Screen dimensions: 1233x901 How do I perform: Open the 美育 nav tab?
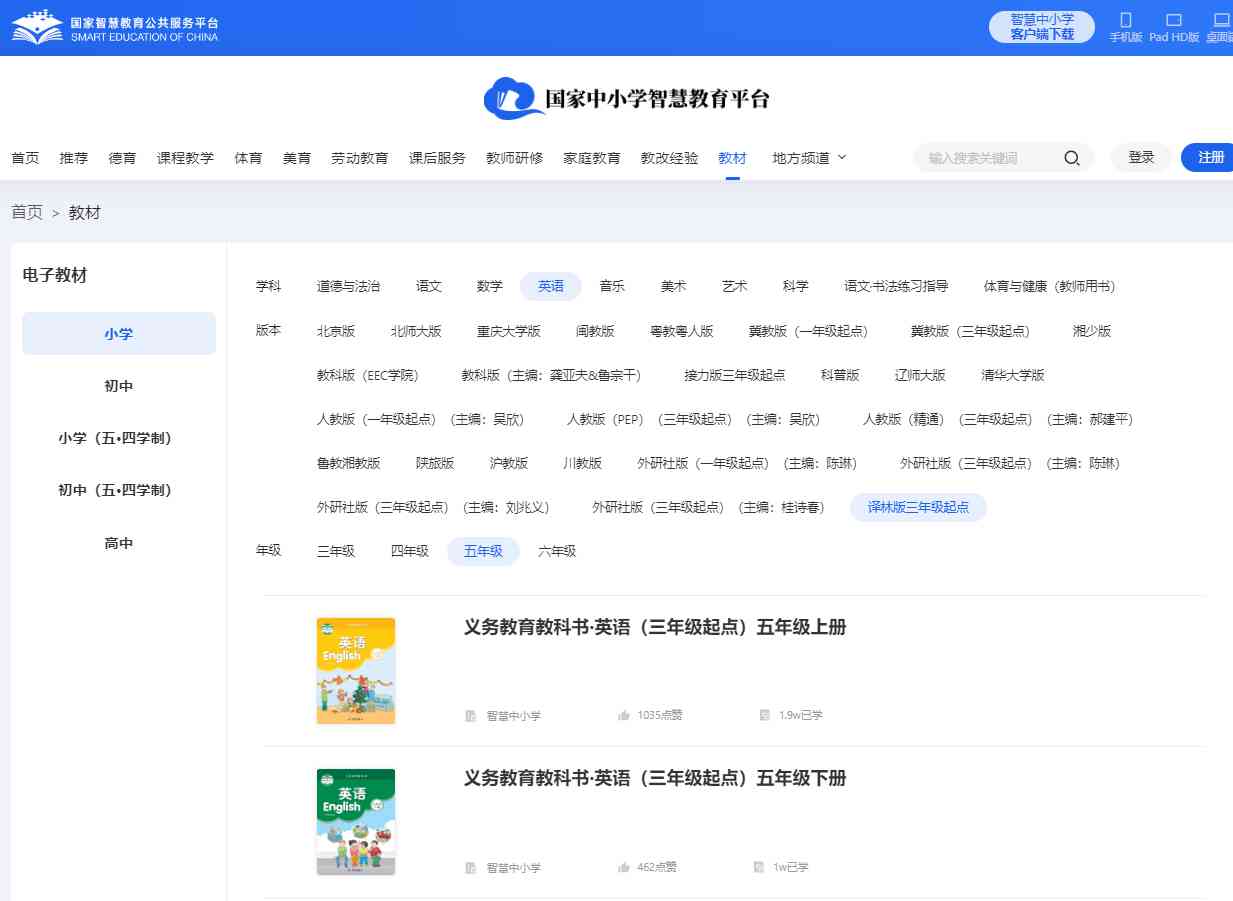[x=297, y=158]
